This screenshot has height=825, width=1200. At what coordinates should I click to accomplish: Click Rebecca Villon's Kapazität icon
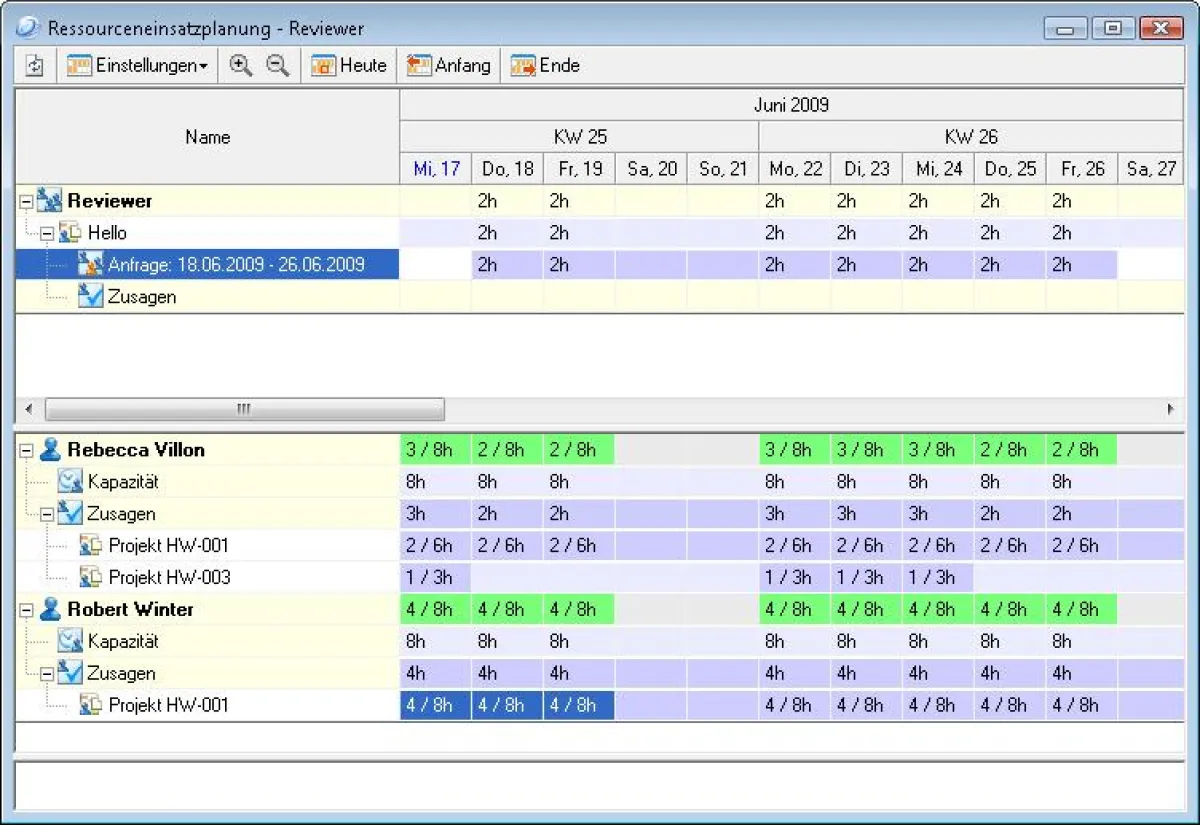click(69, 482)
